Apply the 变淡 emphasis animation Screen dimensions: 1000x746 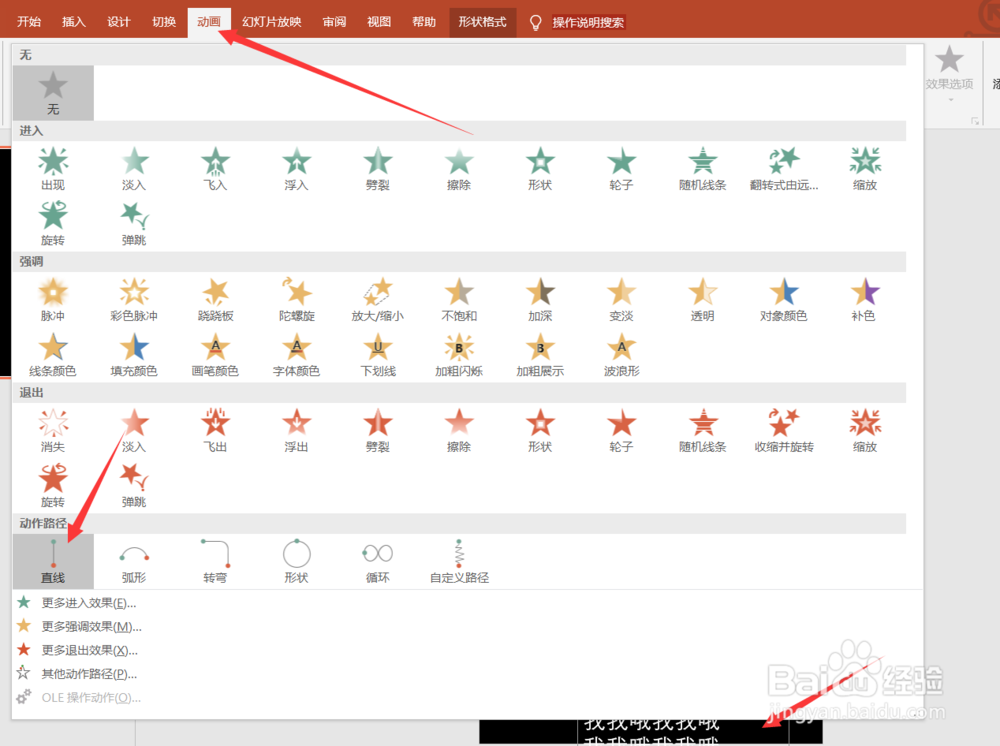(621, 299)
